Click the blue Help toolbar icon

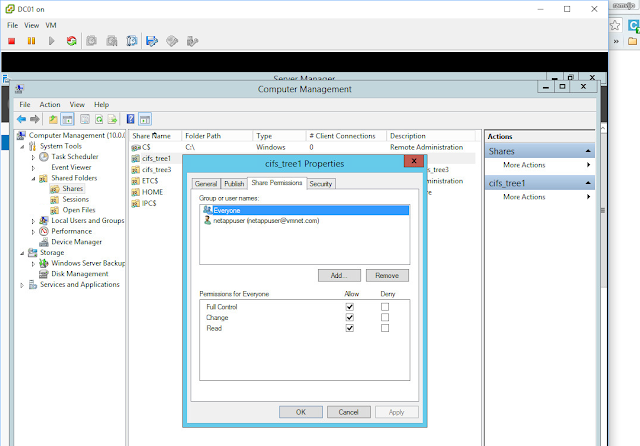click(x=131, y=119)
